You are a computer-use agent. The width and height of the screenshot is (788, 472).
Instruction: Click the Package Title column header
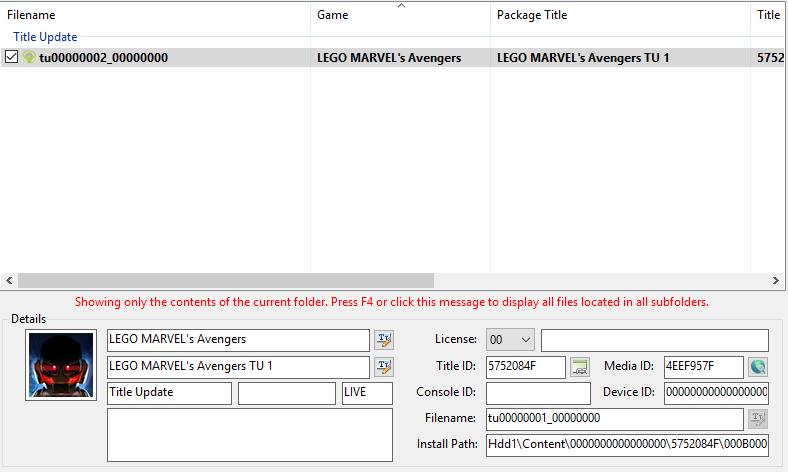click(620, 15)
